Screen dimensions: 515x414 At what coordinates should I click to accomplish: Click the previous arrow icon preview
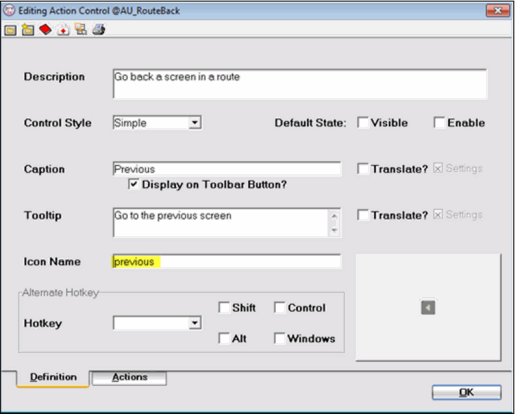tap(428, 307)
